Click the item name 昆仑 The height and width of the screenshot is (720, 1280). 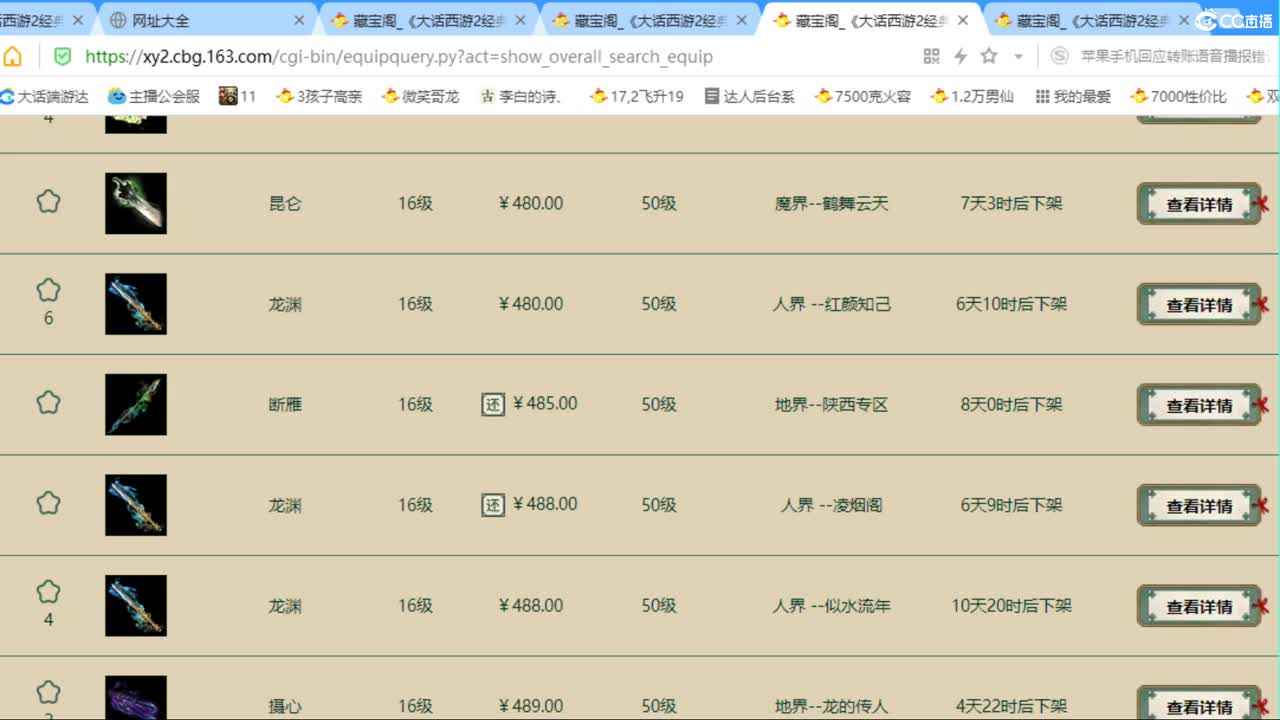(x=285, y=204)
